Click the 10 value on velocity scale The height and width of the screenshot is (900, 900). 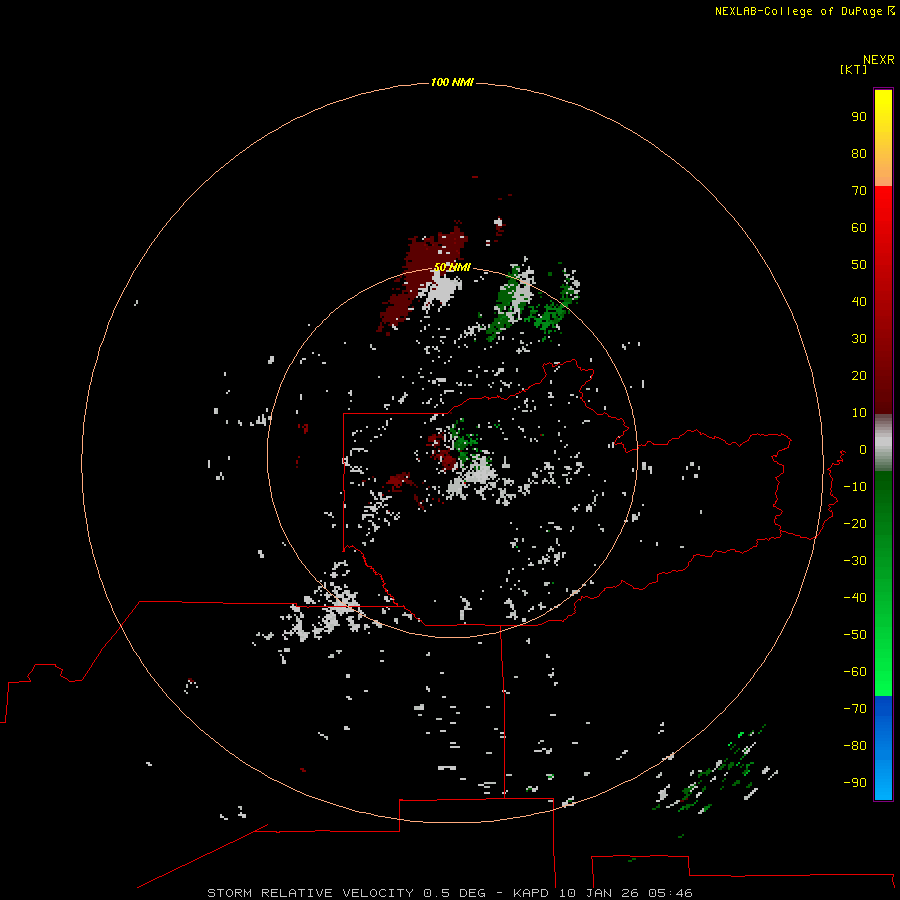tap(859, 413)
